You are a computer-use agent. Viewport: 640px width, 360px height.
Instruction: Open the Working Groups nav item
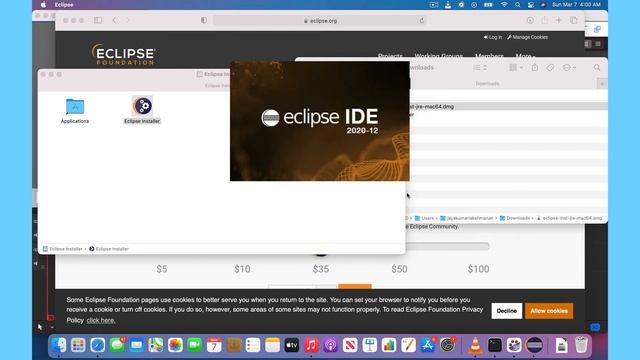(439, 56)
